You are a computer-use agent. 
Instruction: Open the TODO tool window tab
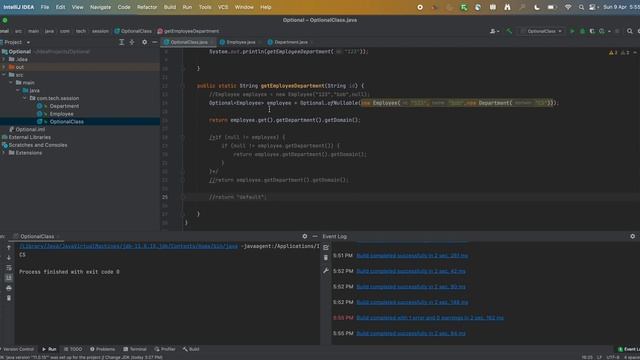73,349
